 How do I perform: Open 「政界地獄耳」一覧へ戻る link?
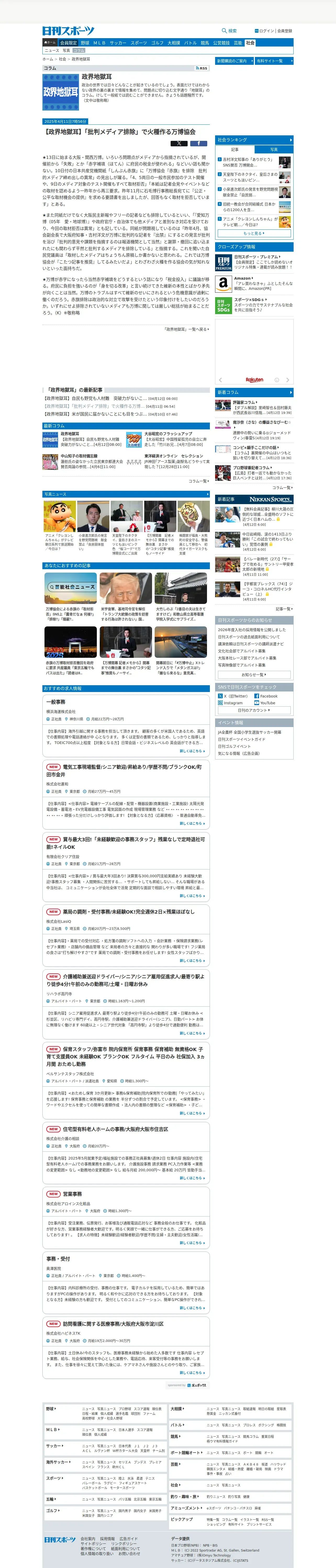coord(187,329)
